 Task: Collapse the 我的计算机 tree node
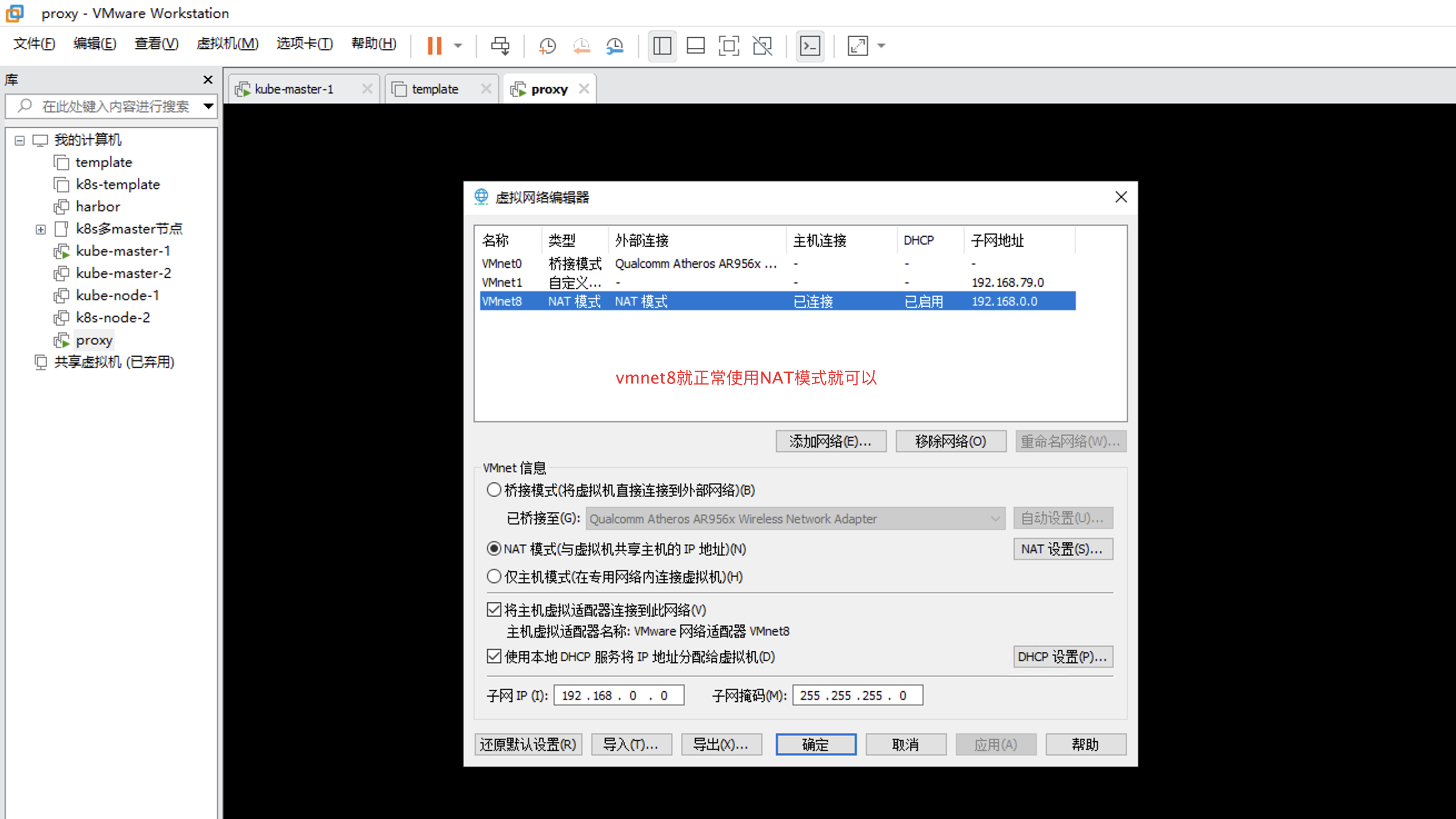(x=20, y=140)
